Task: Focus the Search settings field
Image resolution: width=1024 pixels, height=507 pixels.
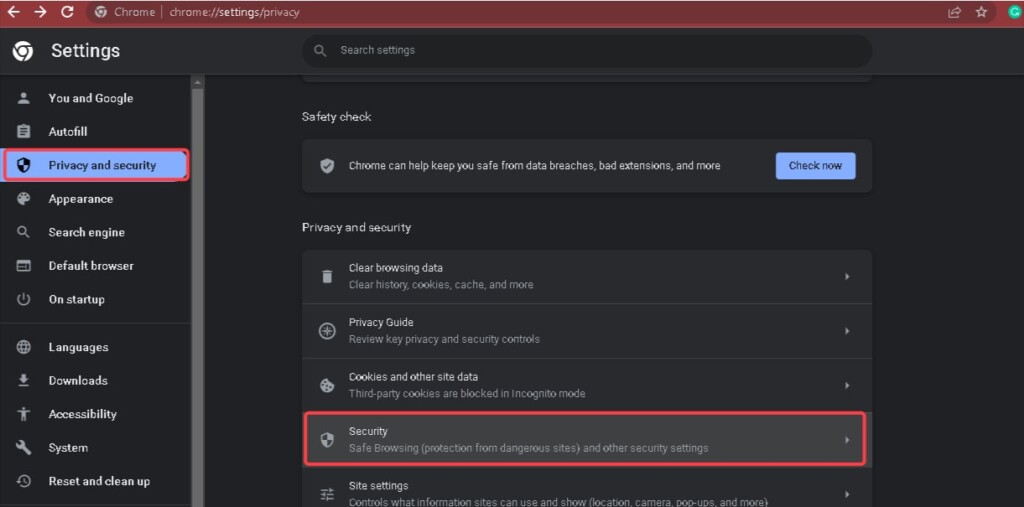Action: pyautogui.click(x=586, y=50)
